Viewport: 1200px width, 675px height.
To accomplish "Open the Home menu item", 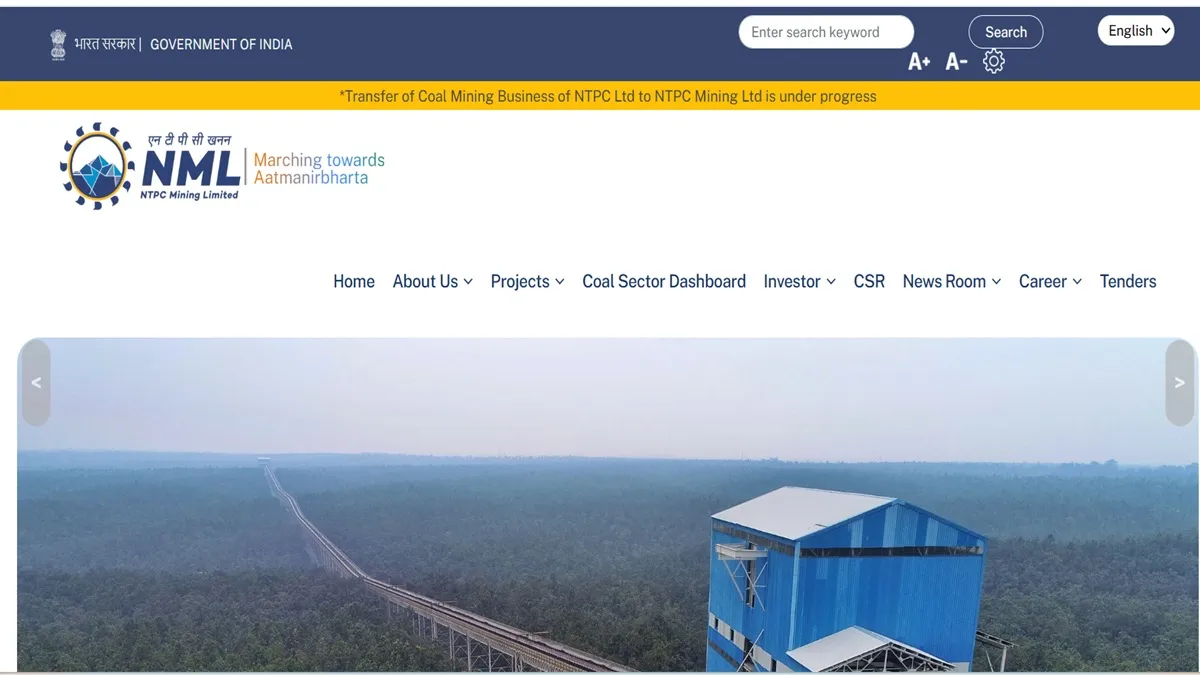I will (354, 282).
